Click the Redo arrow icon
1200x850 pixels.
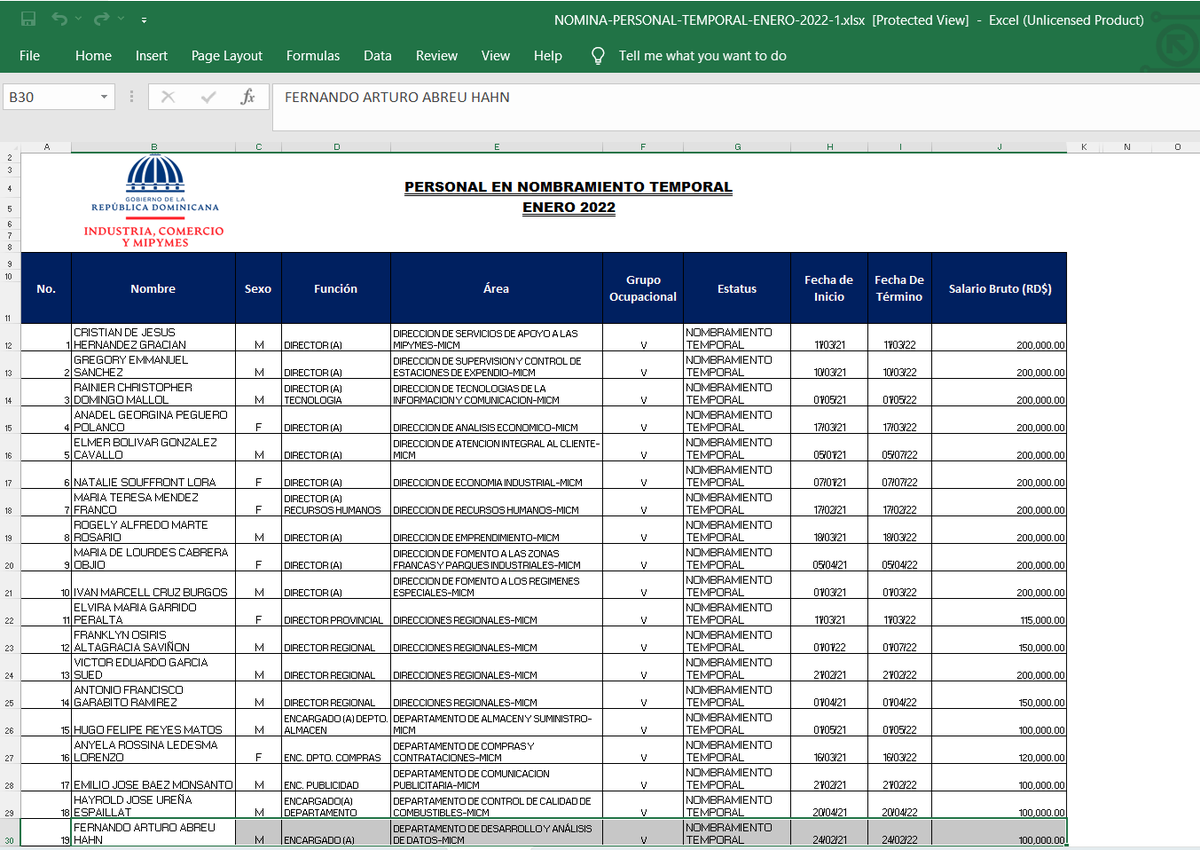pos(101,19)
